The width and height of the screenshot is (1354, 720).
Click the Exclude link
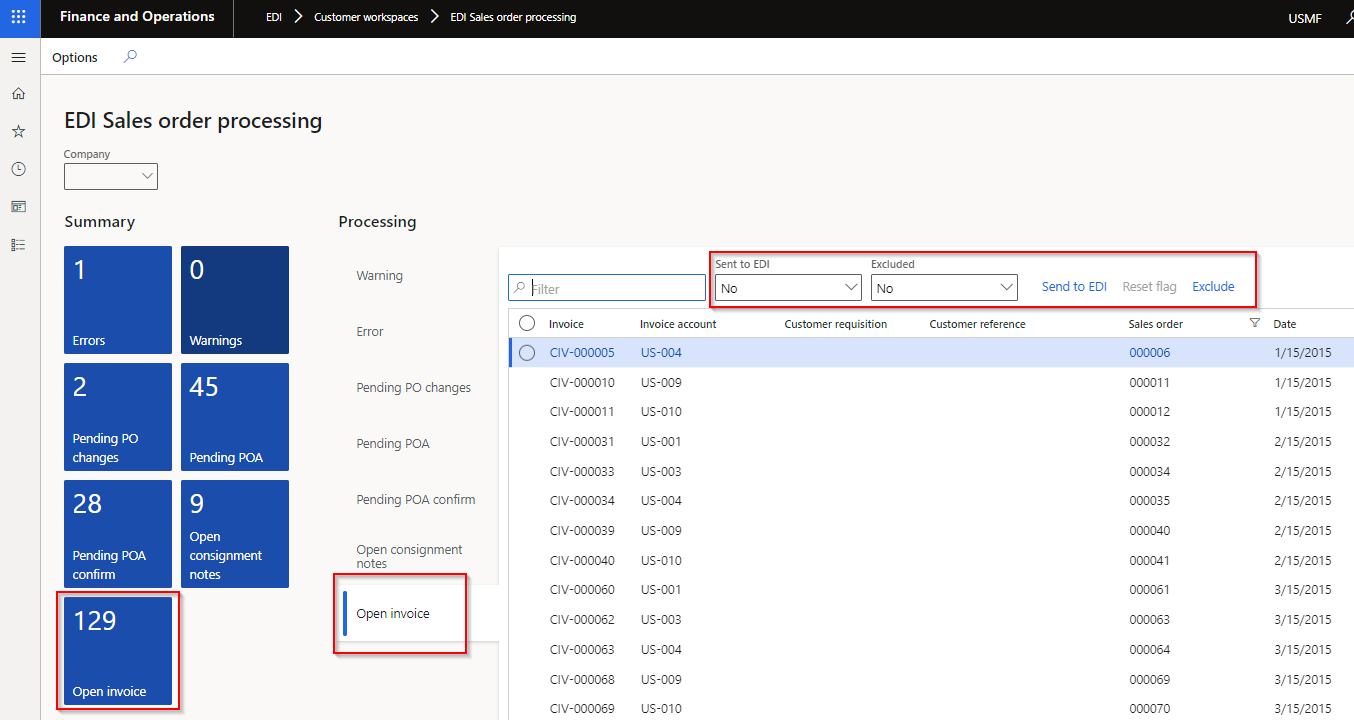[1212, 286]
